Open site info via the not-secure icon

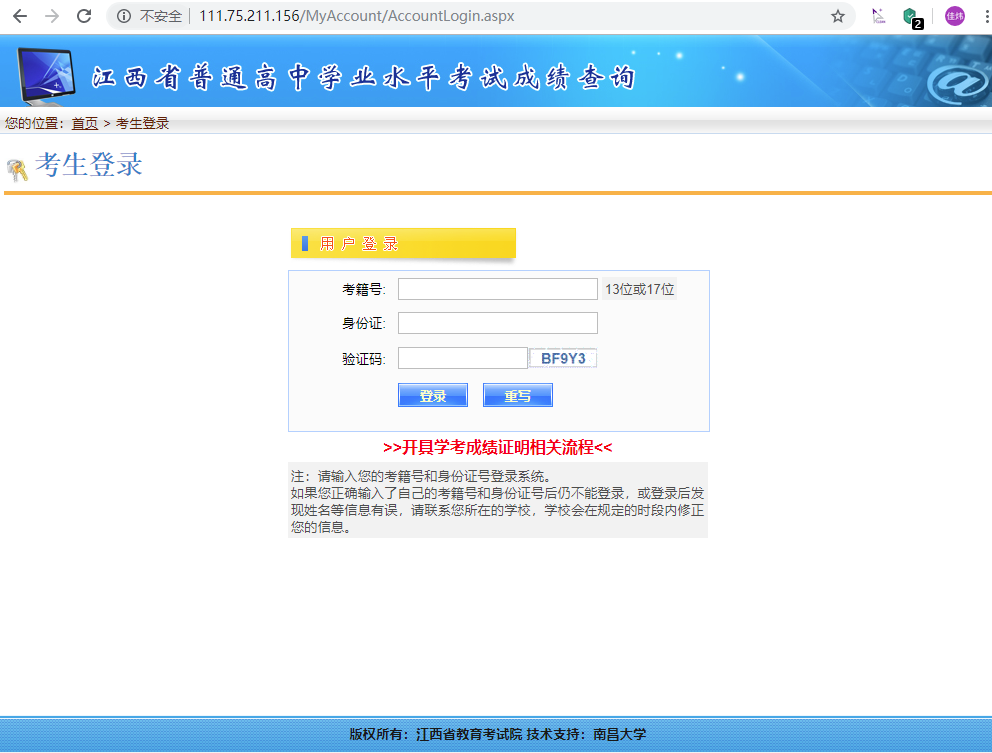tap(124, 16)
